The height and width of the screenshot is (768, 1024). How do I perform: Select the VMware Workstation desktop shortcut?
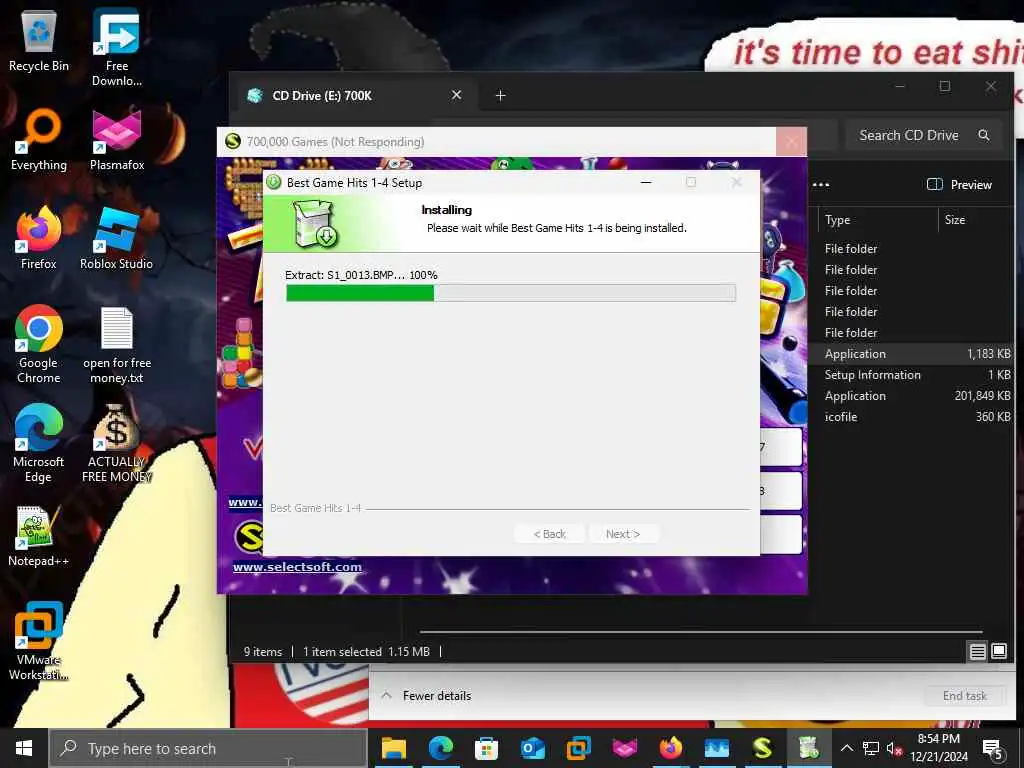coord(39,641)
